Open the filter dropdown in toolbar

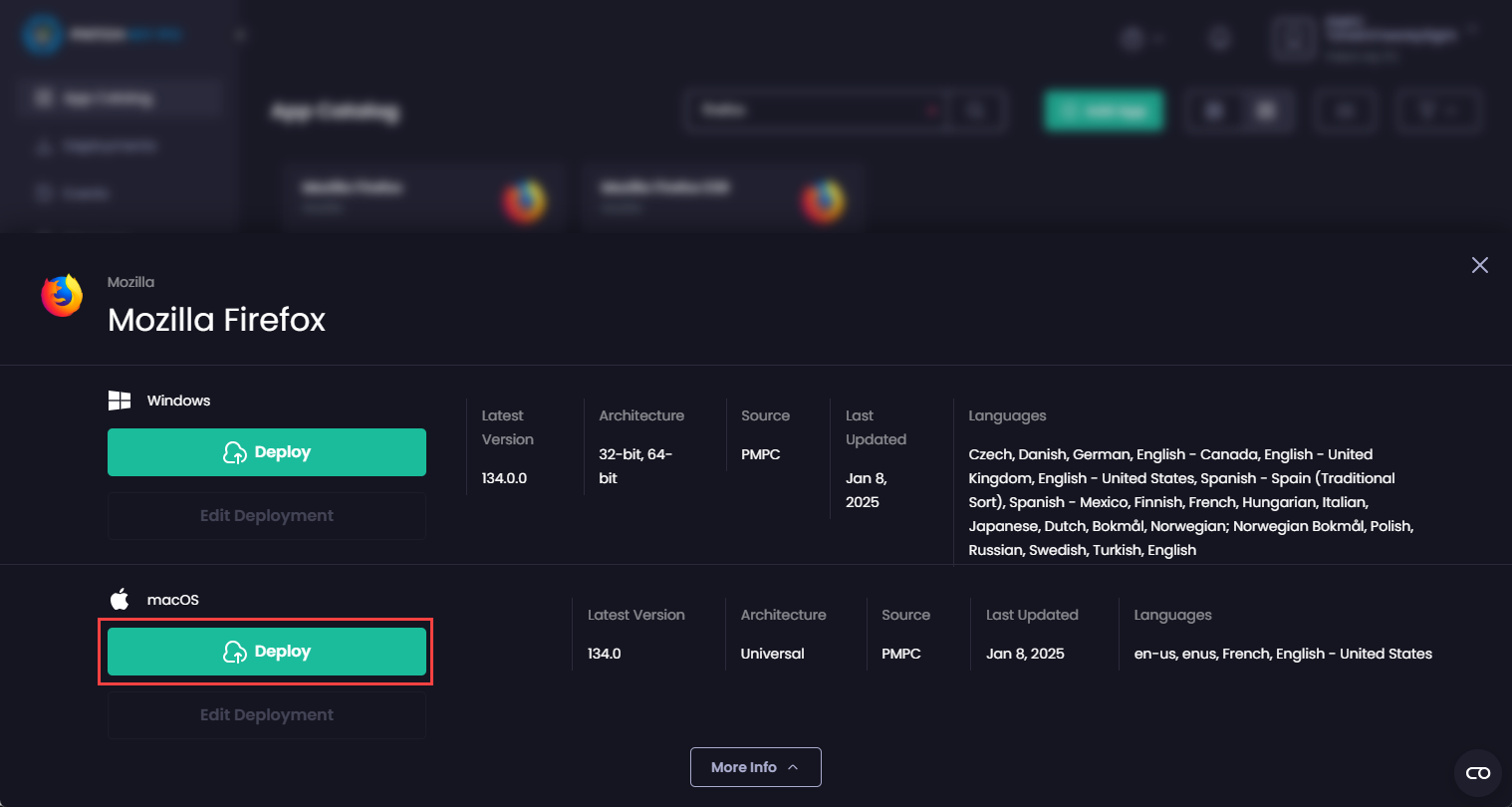tap(1436, 111)
